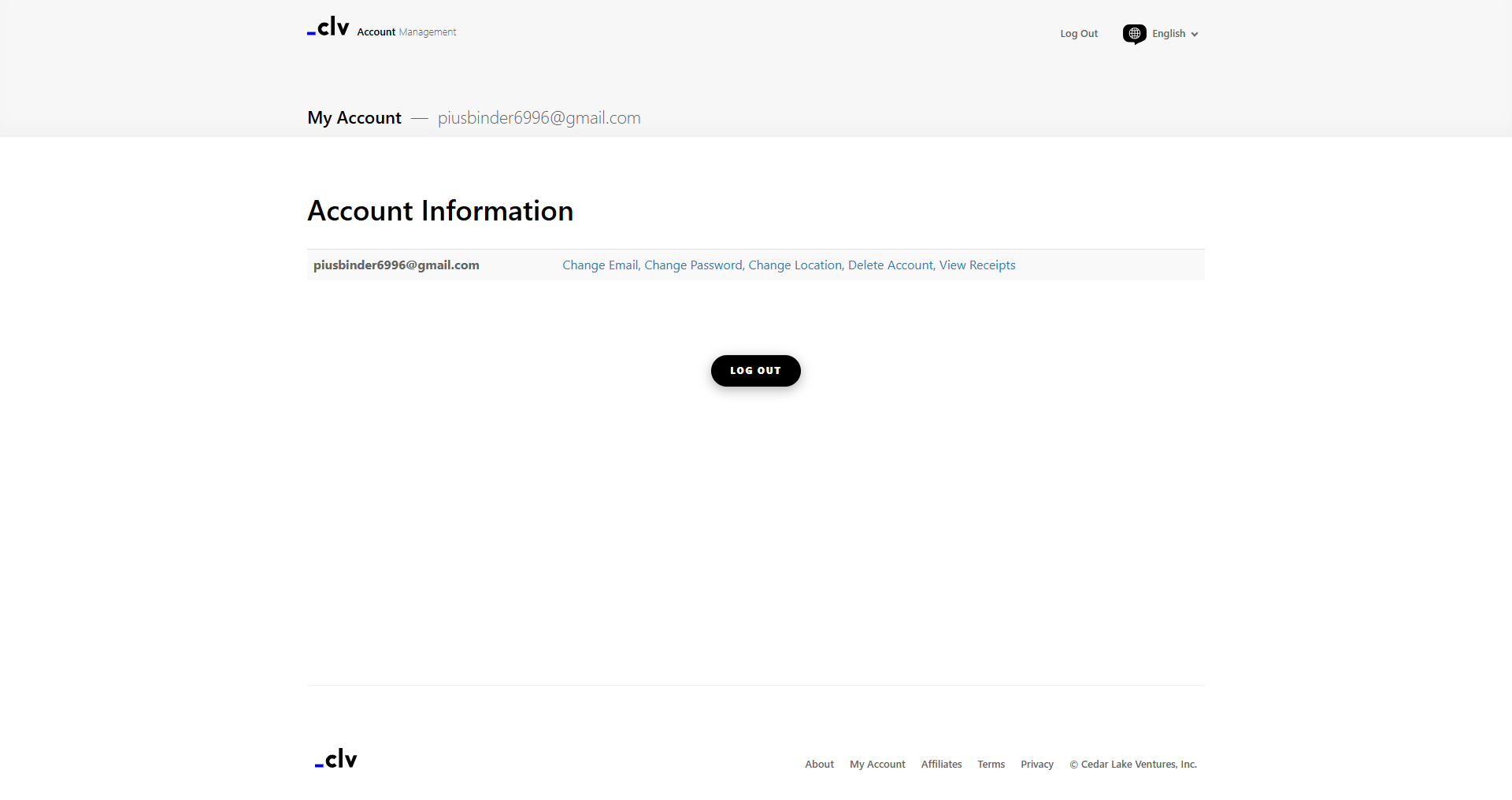Click the bold email in account row
Viewport: 1512px width, 800px height.
coord(396,265)
